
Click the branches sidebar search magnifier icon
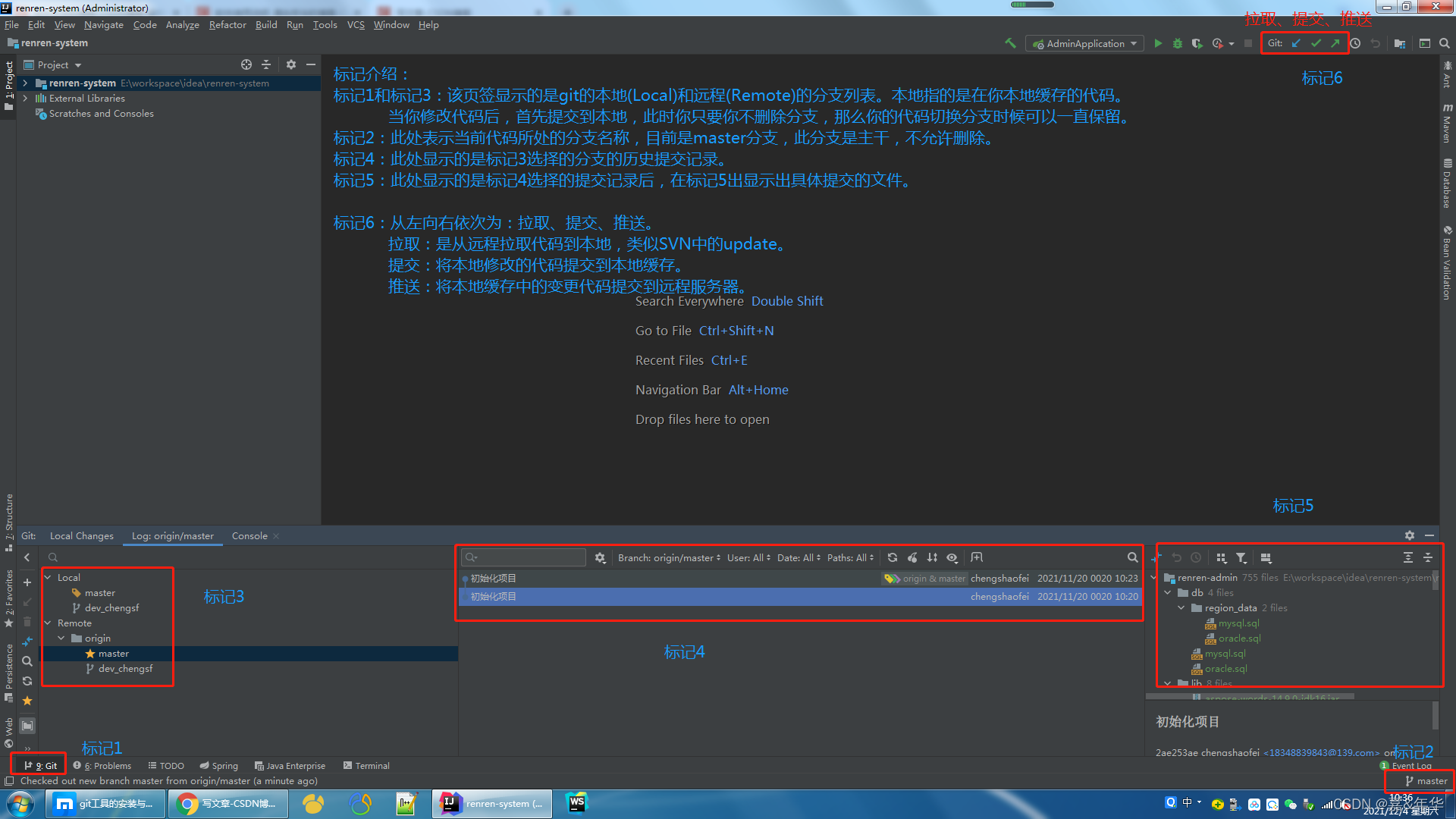(x=27, y=661)
